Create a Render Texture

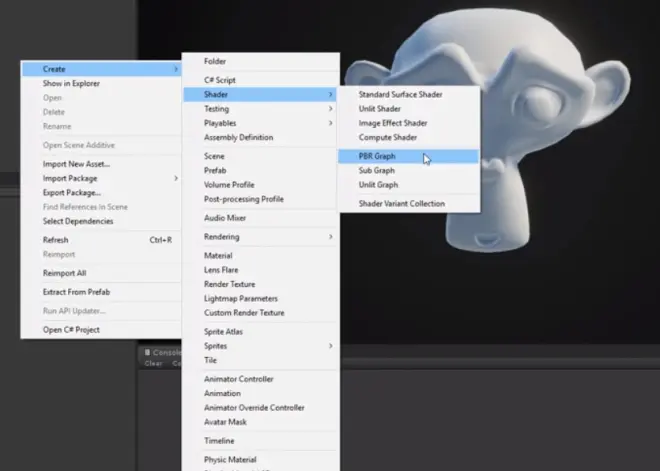[x=261, y=284]
